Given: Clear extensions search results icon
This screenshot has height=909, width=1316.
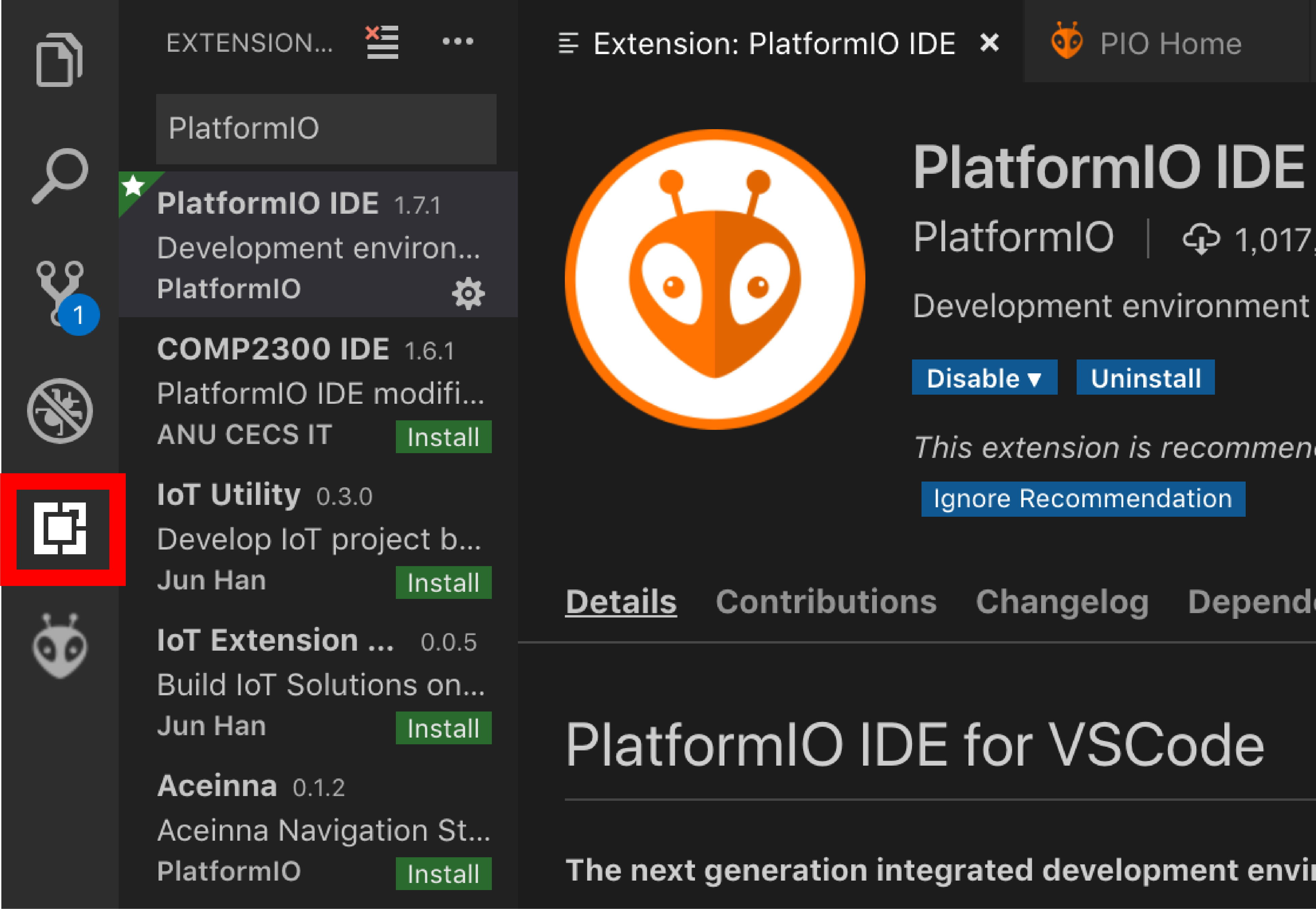Looking at the screenshot, I should click(x=382, y=42).
